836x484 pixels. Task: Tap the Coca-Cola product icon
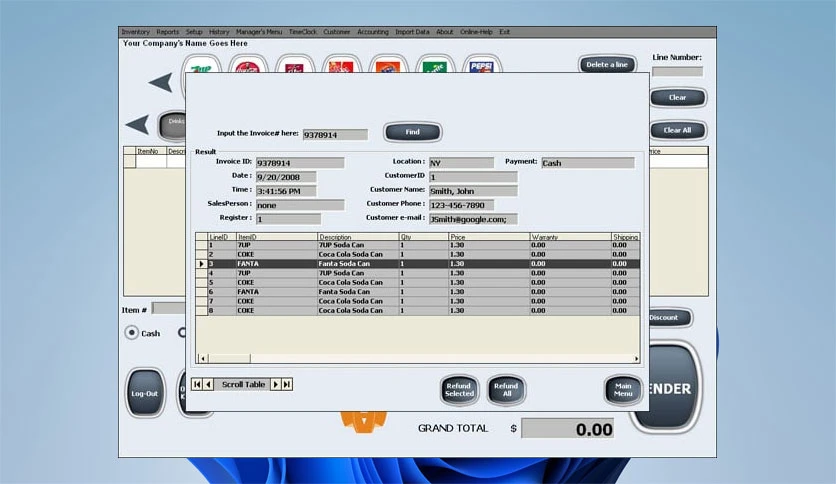coord(247,63)
